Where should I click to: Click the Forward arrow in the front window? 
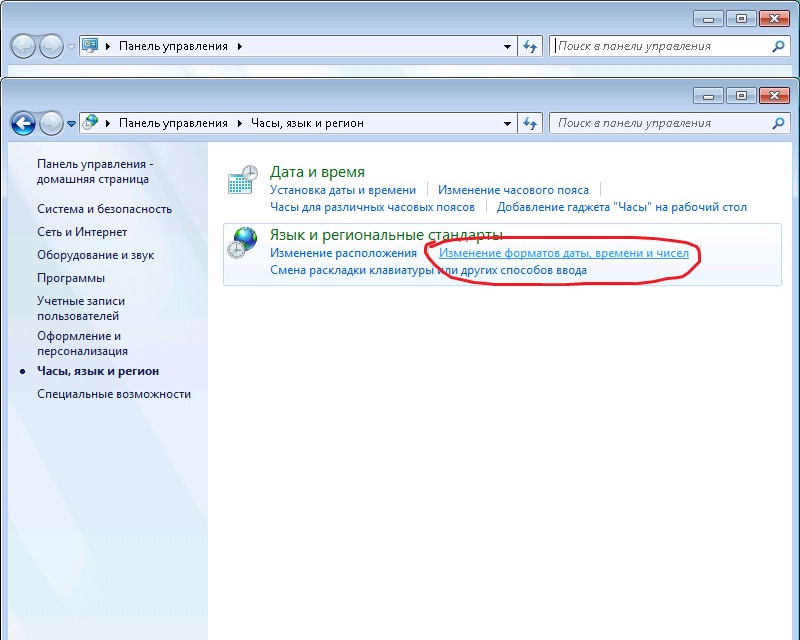pyautogui.click(x=51, y=124)
